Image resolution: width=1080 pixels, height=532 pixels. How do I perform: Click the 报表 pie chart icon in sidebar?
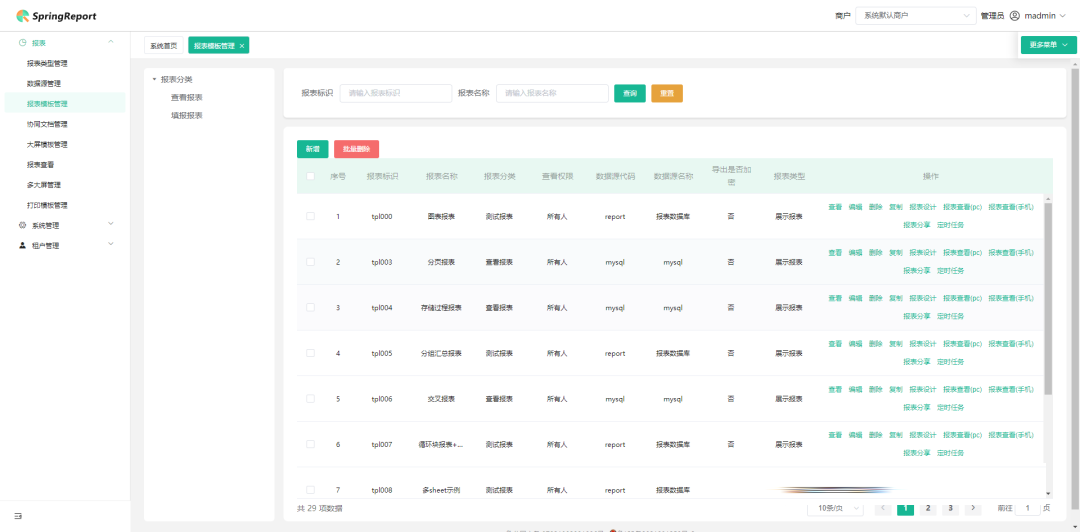tap(22, 43)
